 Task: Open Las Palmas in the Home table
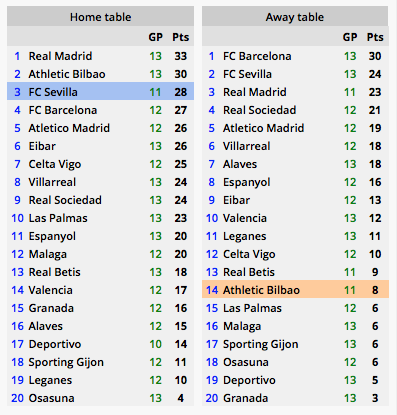coord(58,218)
